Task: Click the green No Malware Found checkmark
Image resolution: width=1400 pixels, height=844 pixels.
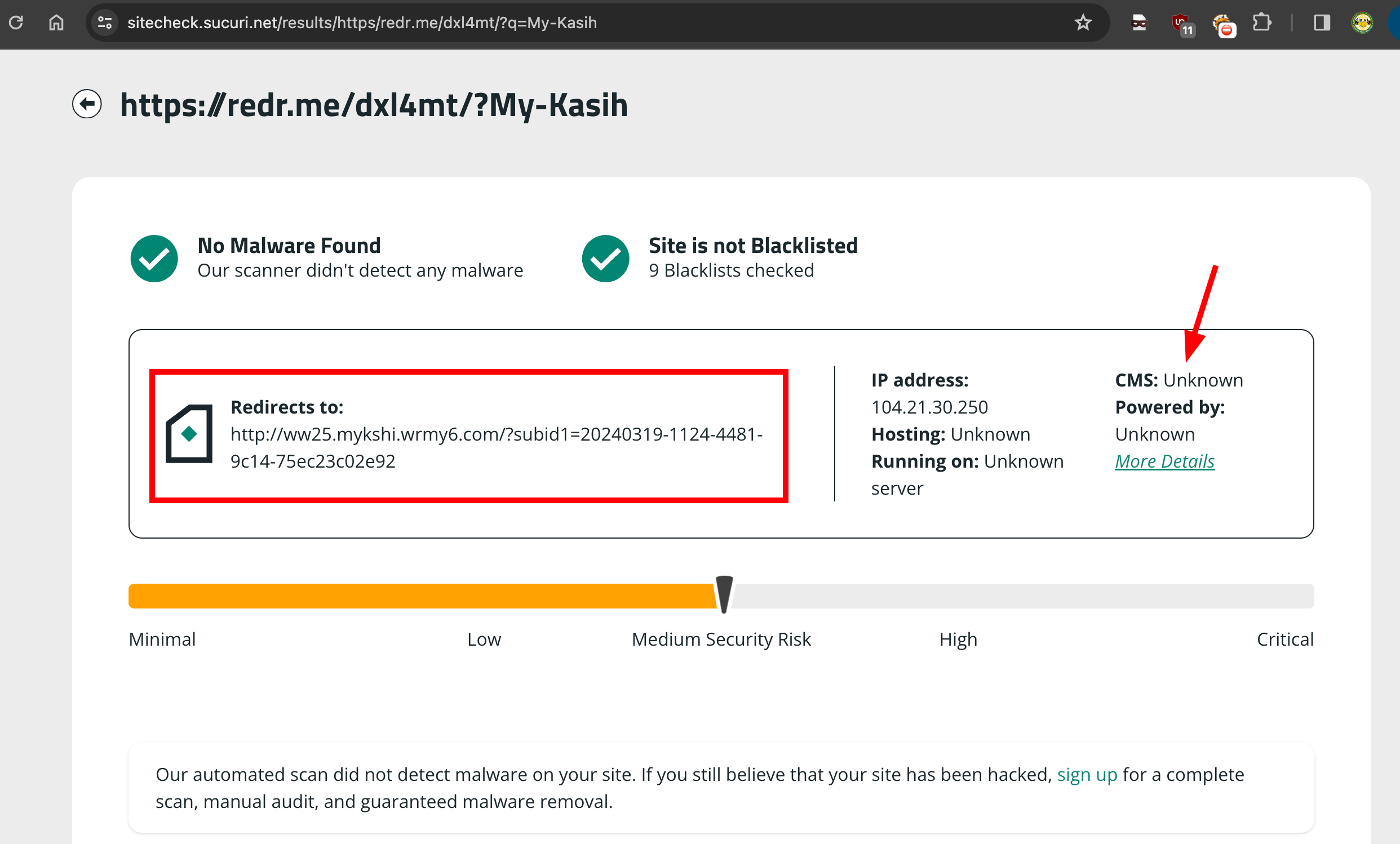Action: coord(154,259)
